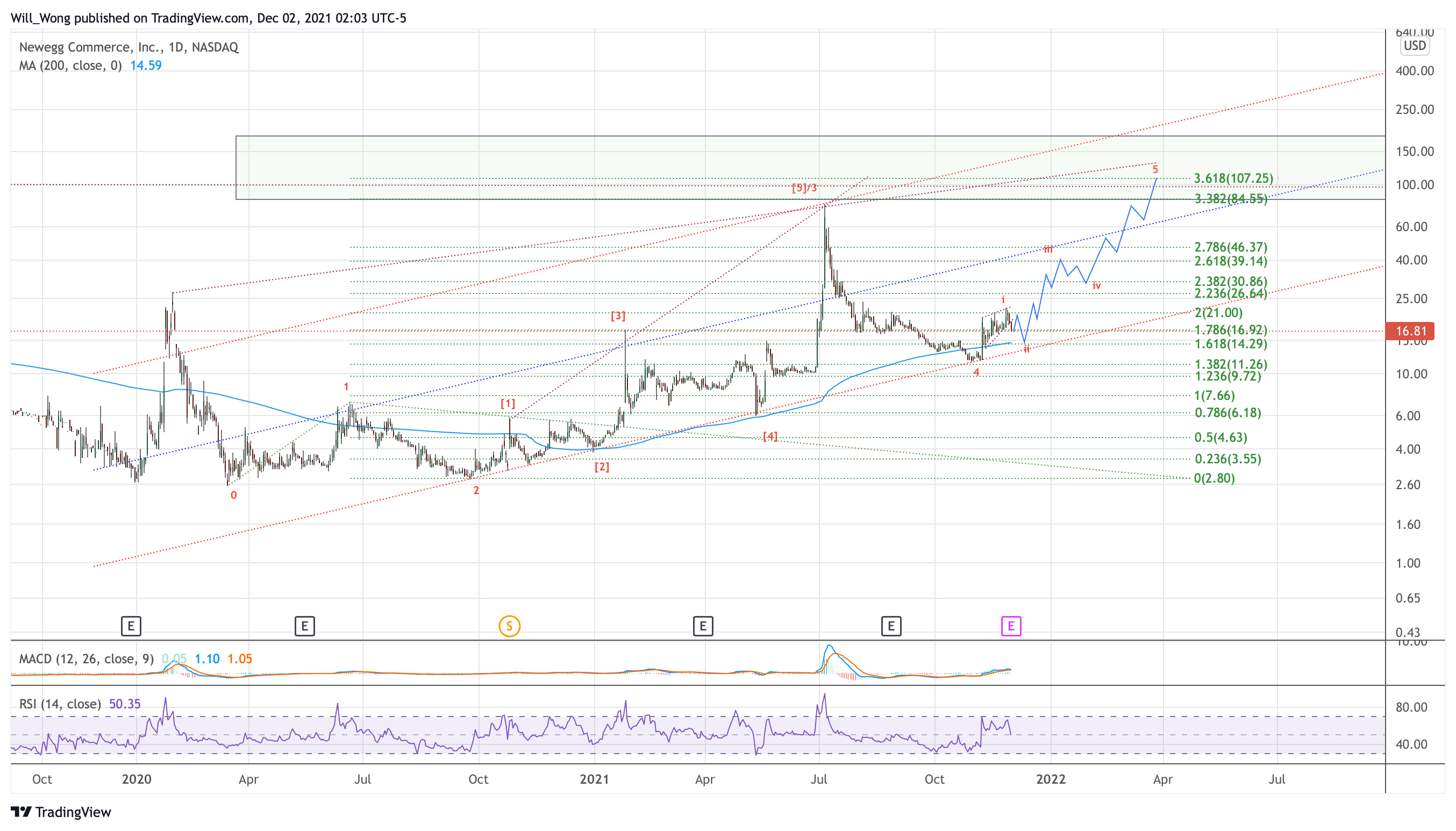Click the RSI 40.00 axis label

pyautogui.click(x=1411, y=744)
